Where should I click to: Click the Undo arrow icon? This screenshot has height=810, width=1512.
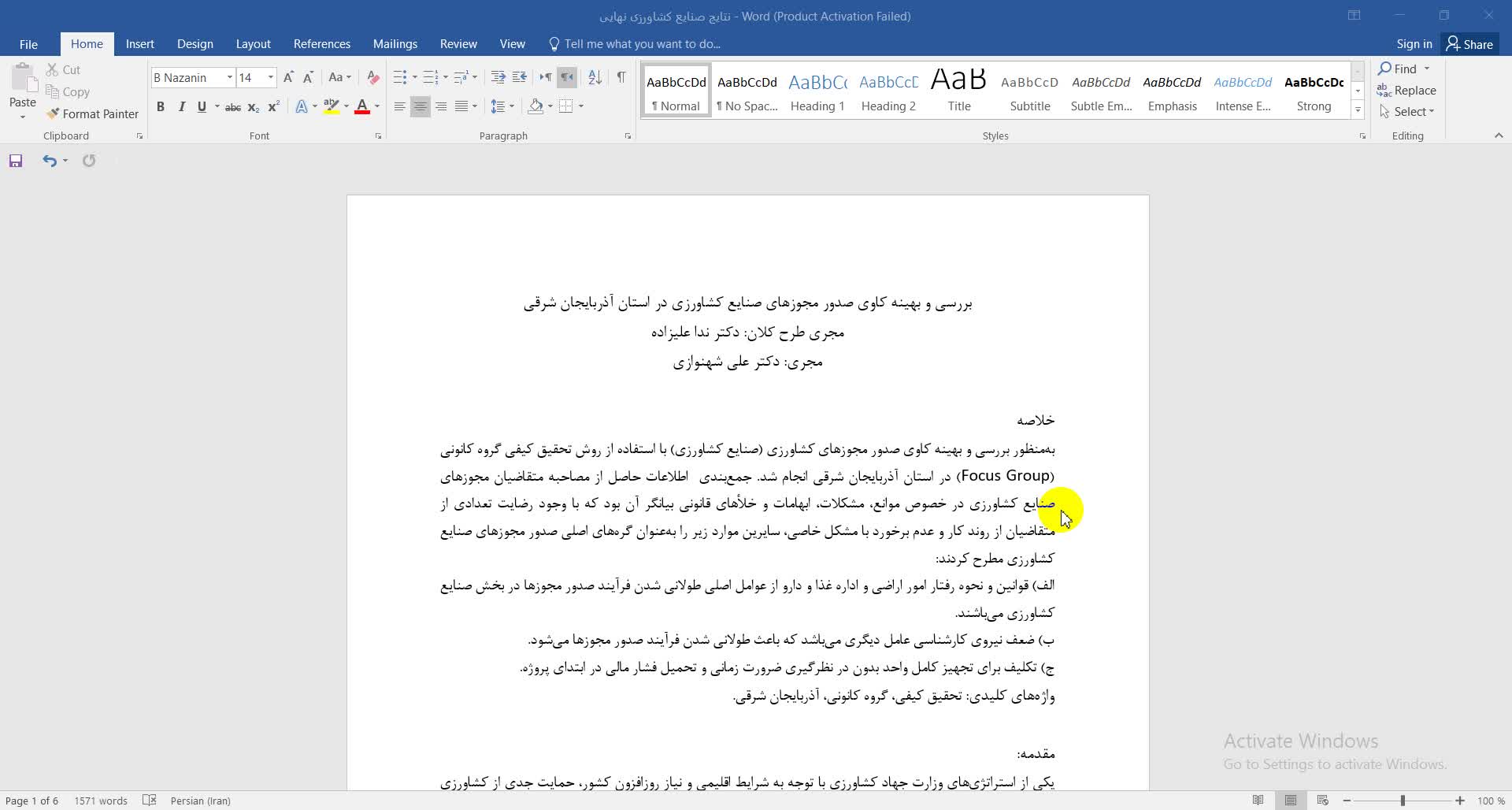coord(50,161)
